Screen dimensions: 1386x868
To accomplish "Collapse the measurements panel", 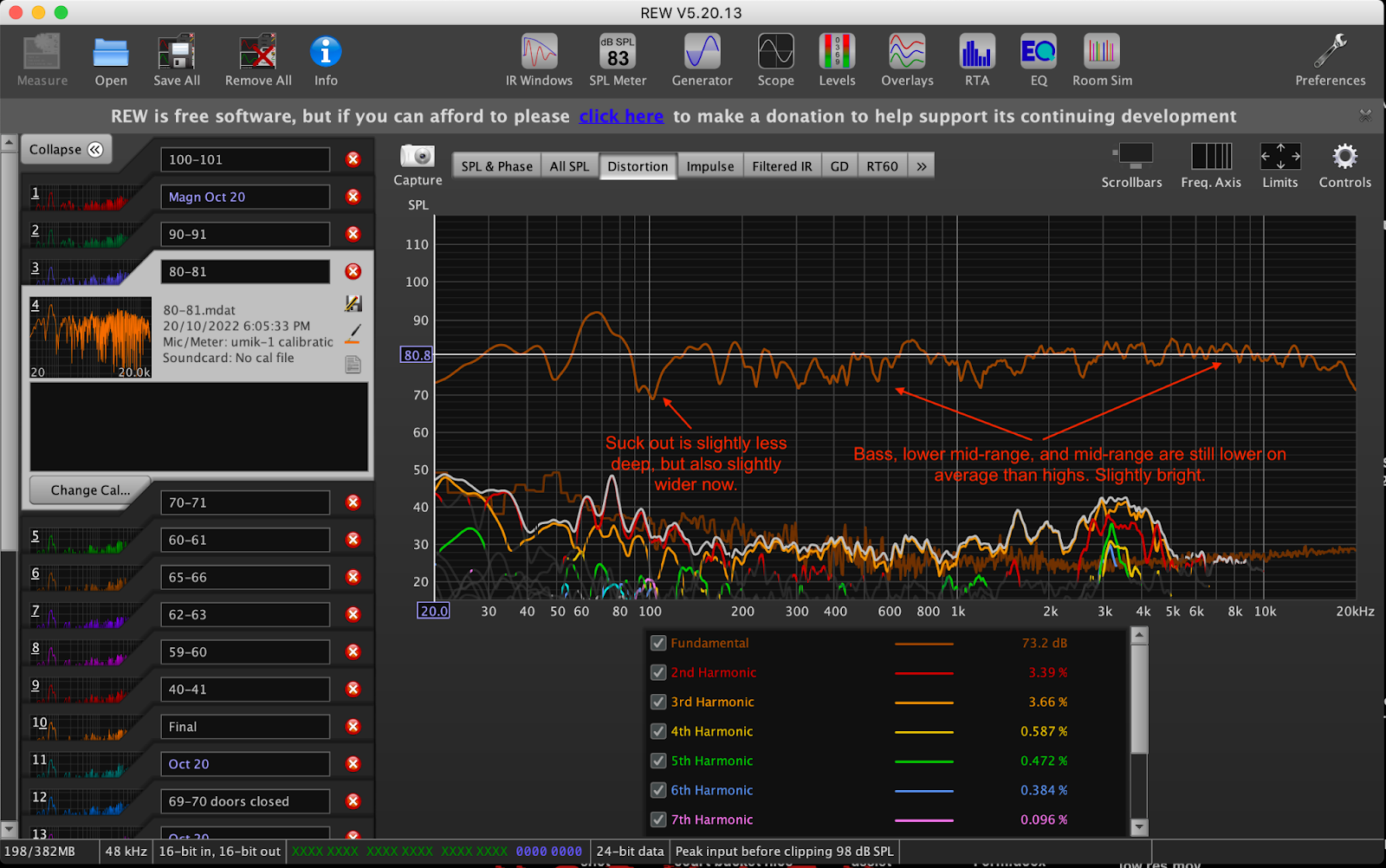I will [x=66, y=149].
